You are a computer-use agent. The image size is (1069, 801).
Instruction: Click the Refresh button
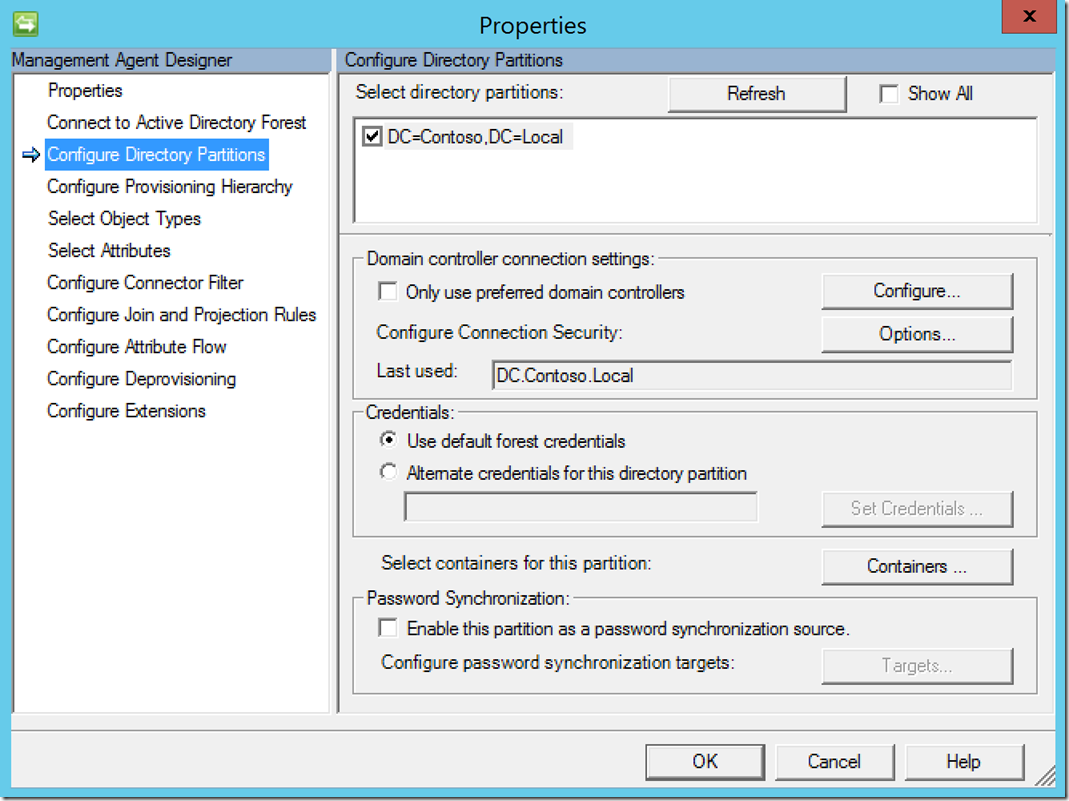coord(757,94)
